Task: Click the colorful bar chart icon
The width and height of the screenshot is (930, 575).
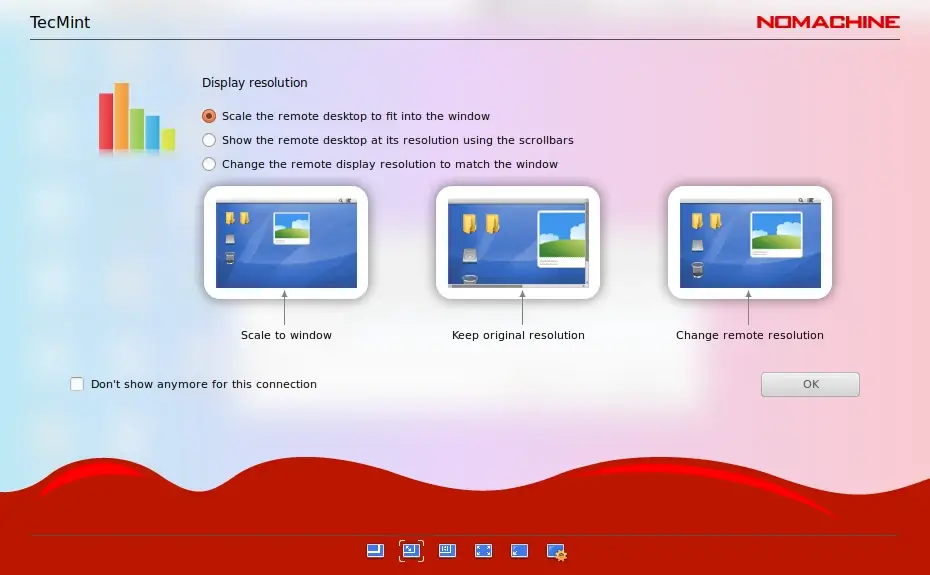Action: click(137, 117)
